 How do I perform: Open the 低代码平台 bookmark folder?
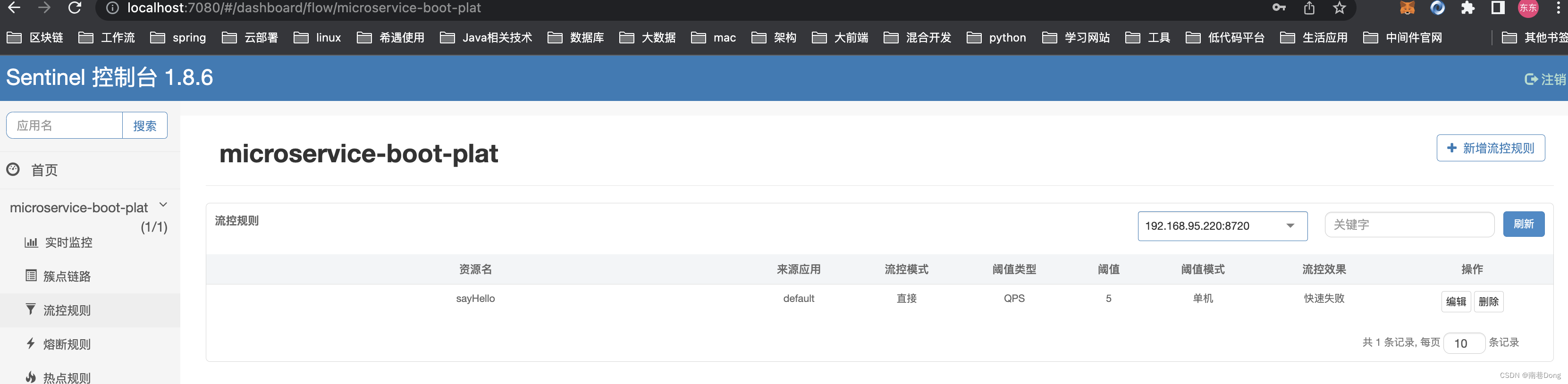click(x=1225, y=38)
